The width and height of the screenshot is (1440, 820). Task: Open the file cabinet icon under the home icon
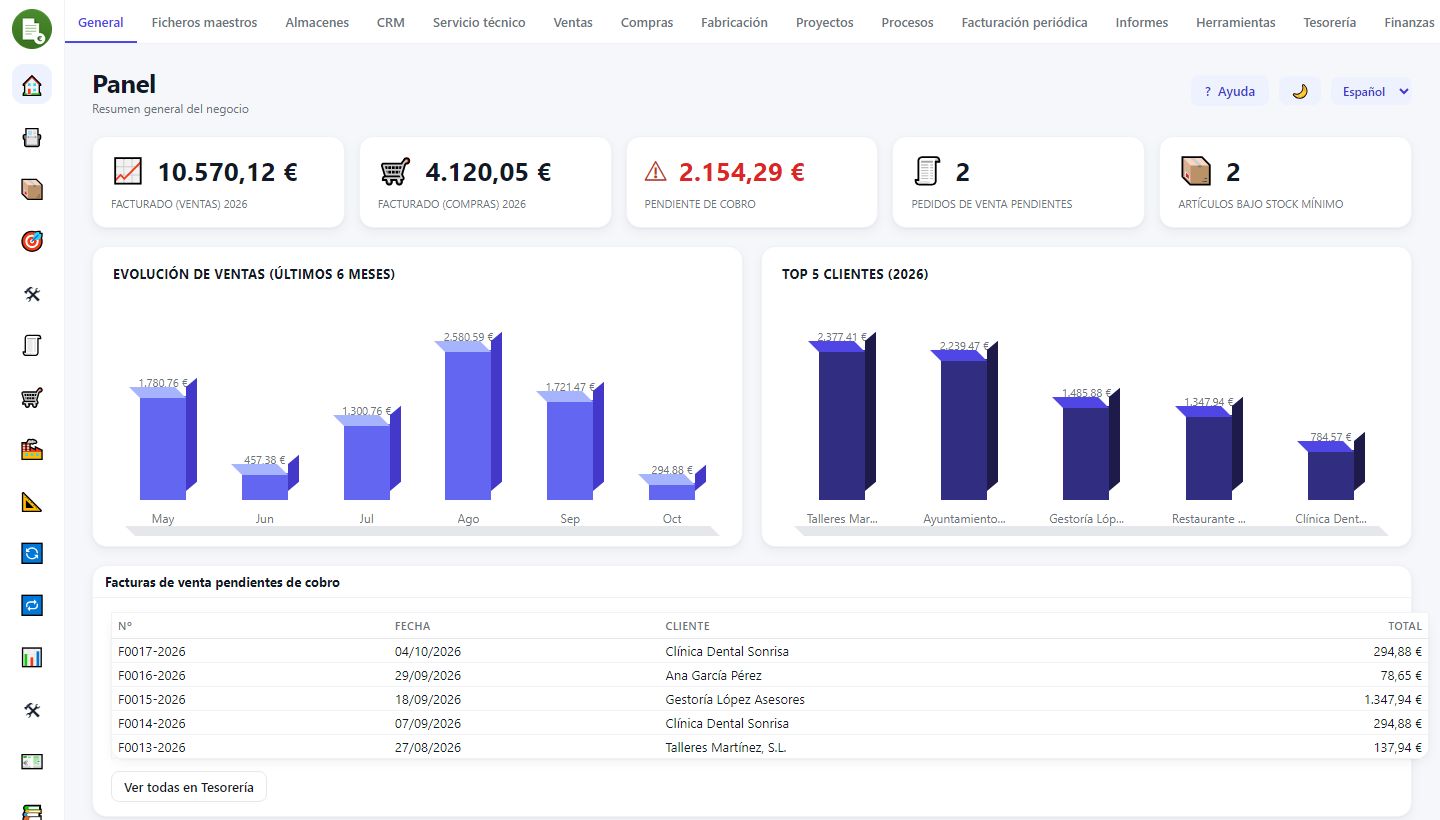coord(32,137)
